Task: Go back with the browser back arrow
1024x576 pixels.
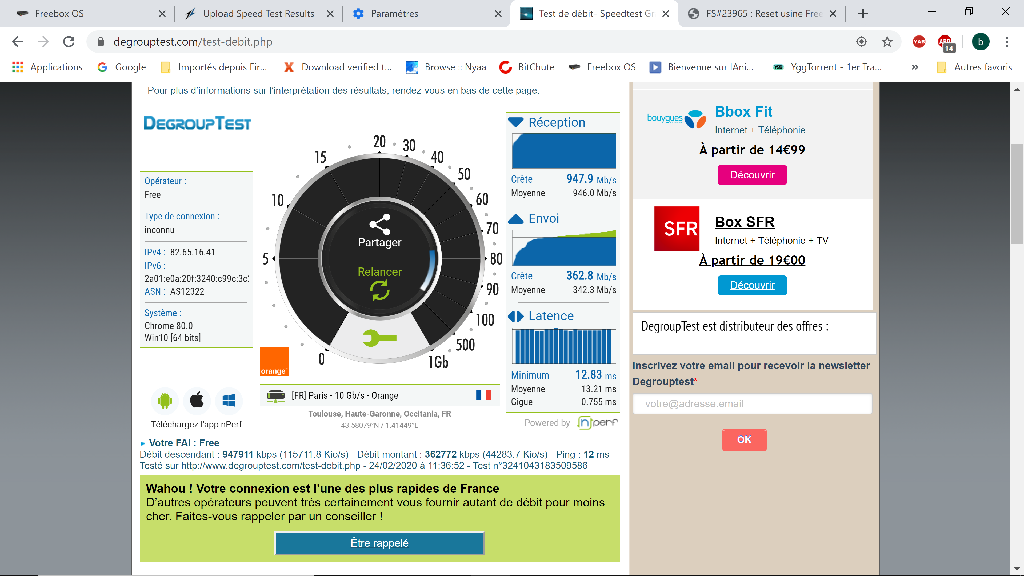Action: (18, 42)
